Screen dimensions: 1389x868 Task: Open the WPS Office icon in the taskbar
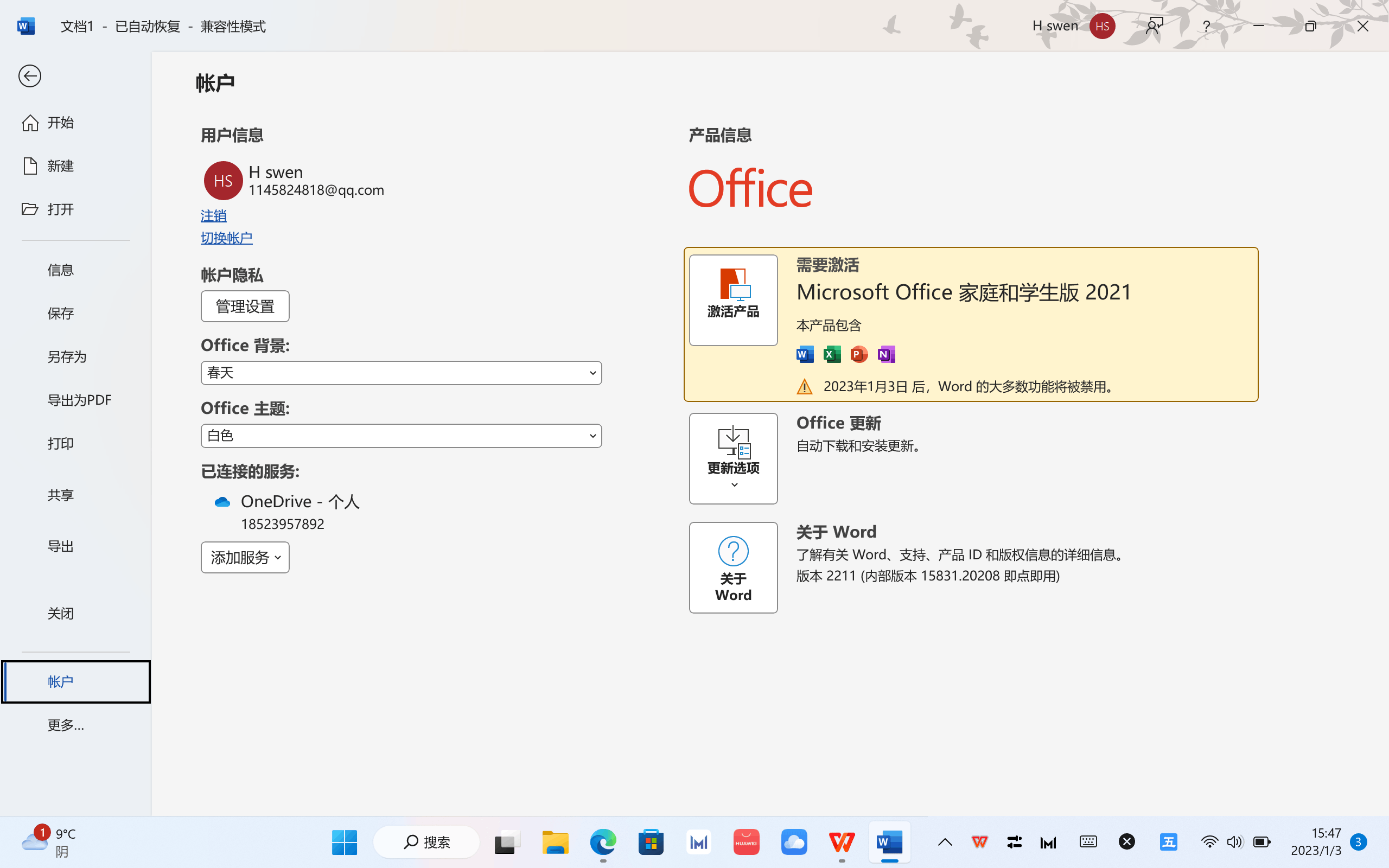click(x=842, y=842)
